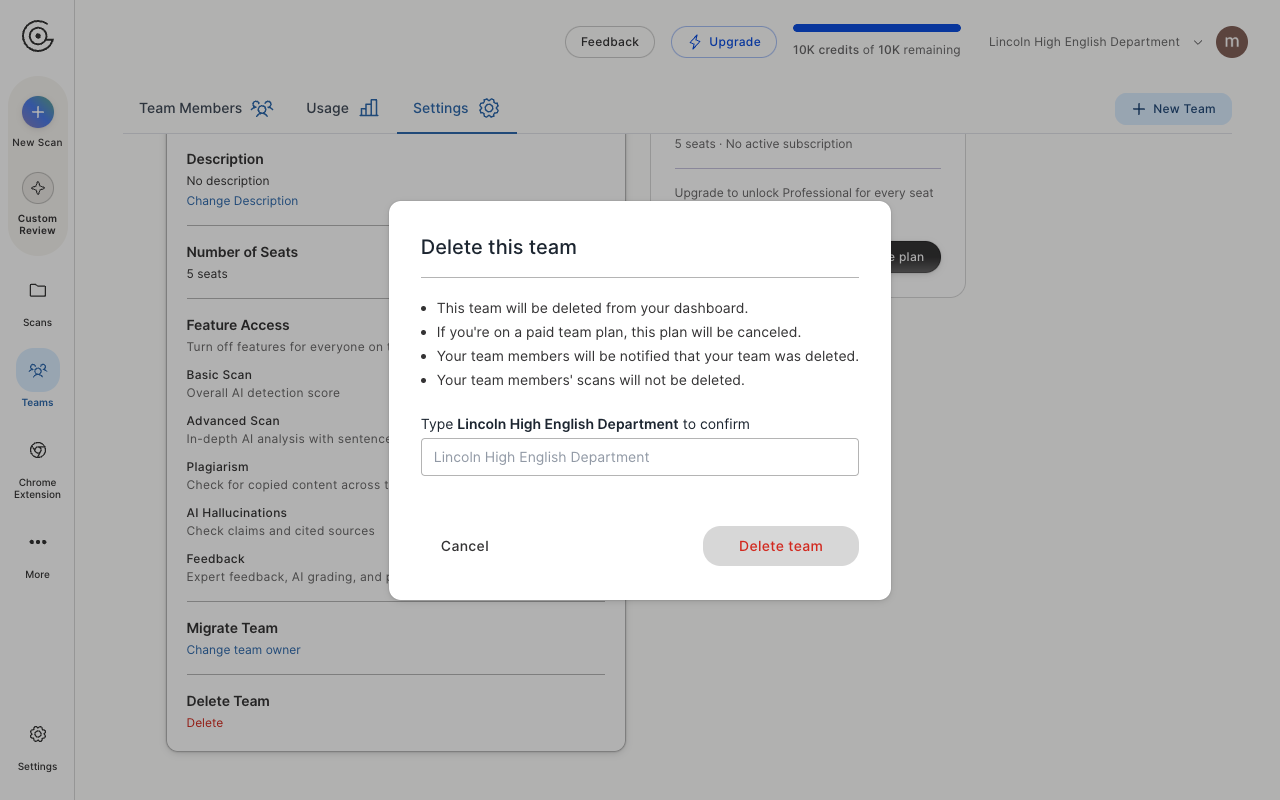Switch to the Usage tab

point(342,108)
